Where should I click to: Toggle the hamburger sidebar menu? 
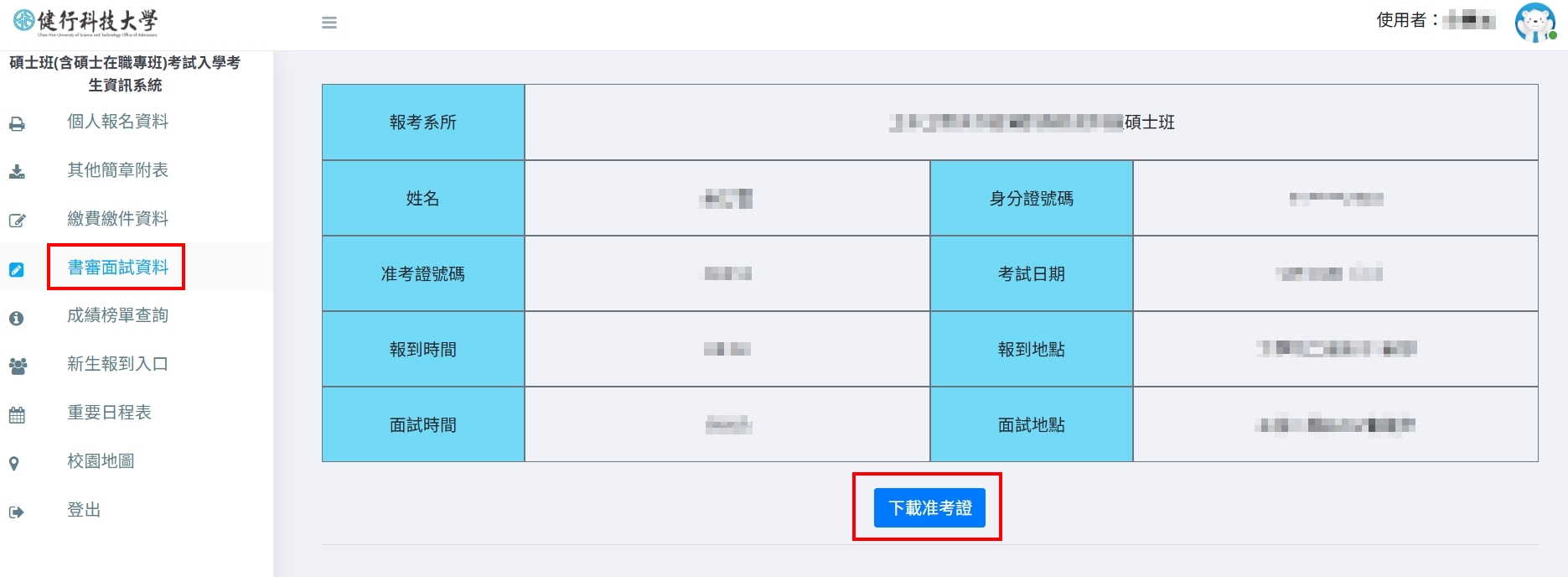pos(329,23)
